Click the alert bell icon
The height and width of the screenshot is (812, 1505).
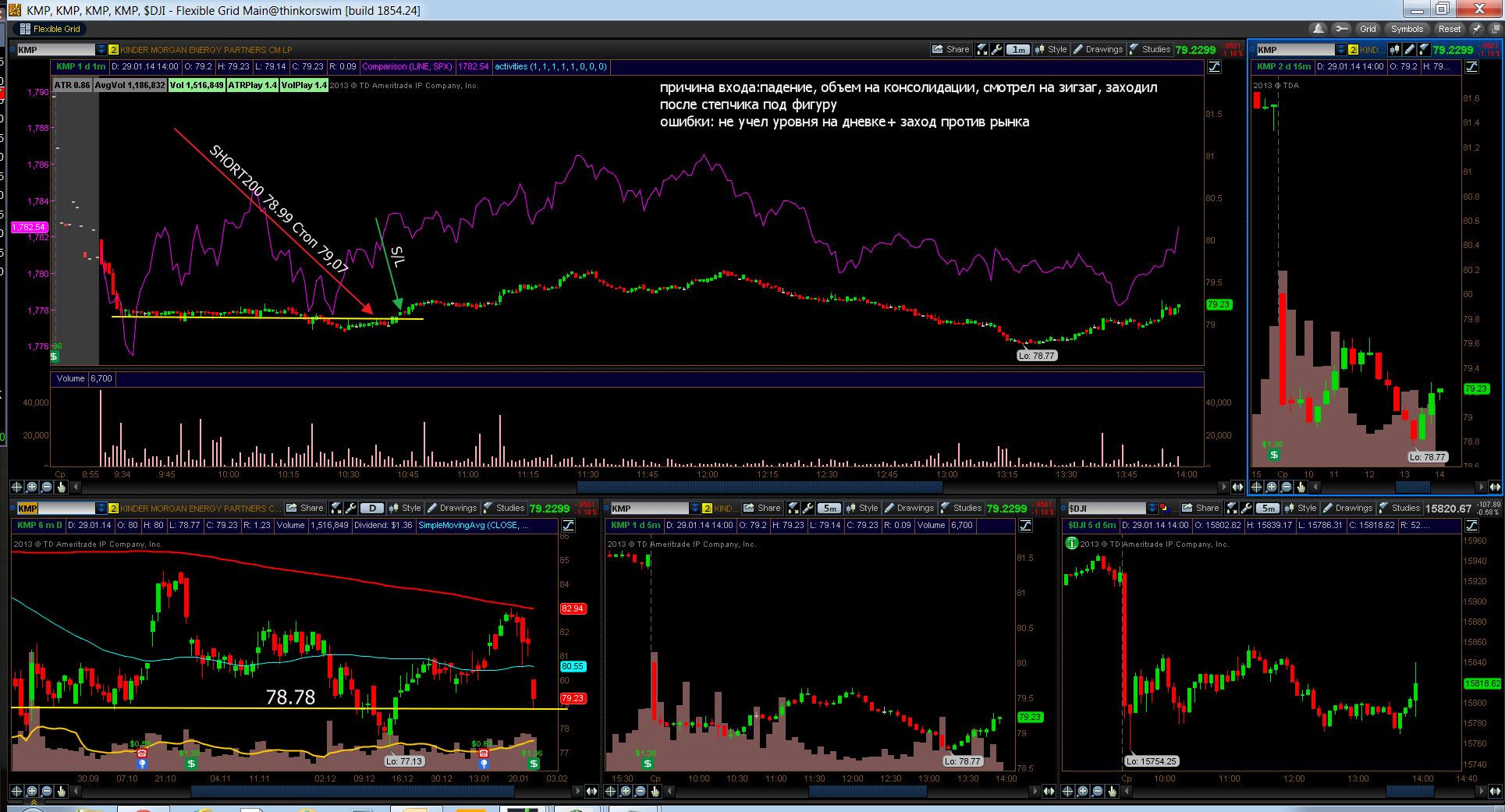[x=1319, y=29]
